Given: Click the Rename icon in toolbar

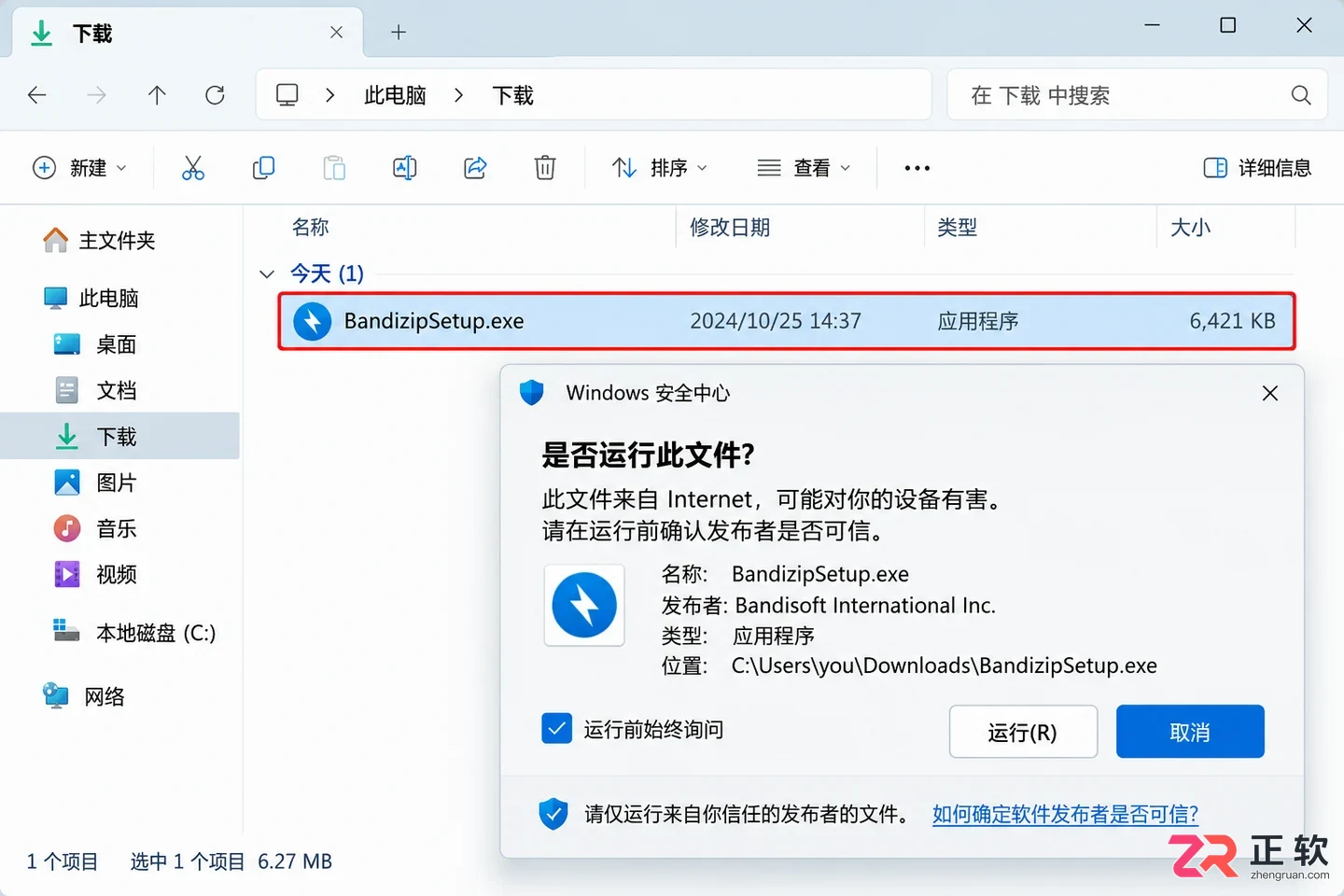Looking at the screenshot, I should coord(405,168).
